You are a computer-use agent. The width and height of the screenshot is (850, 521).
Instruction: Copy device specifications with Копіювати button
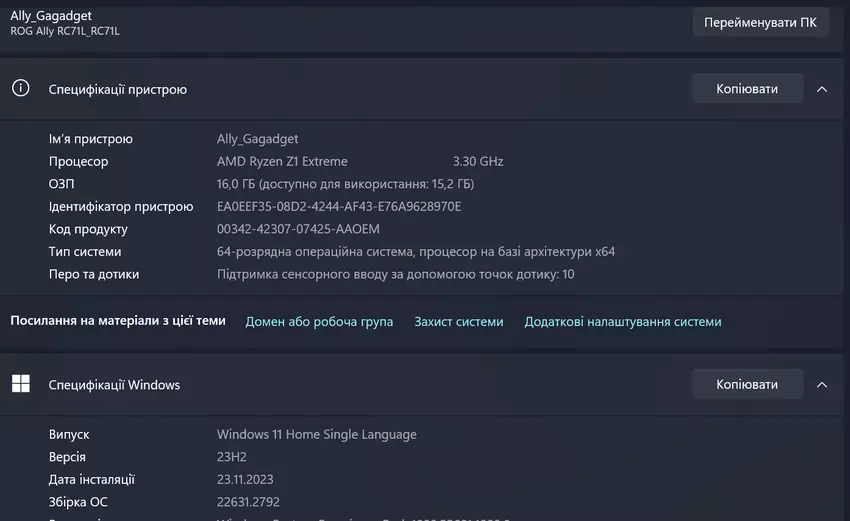coord(746,89)
